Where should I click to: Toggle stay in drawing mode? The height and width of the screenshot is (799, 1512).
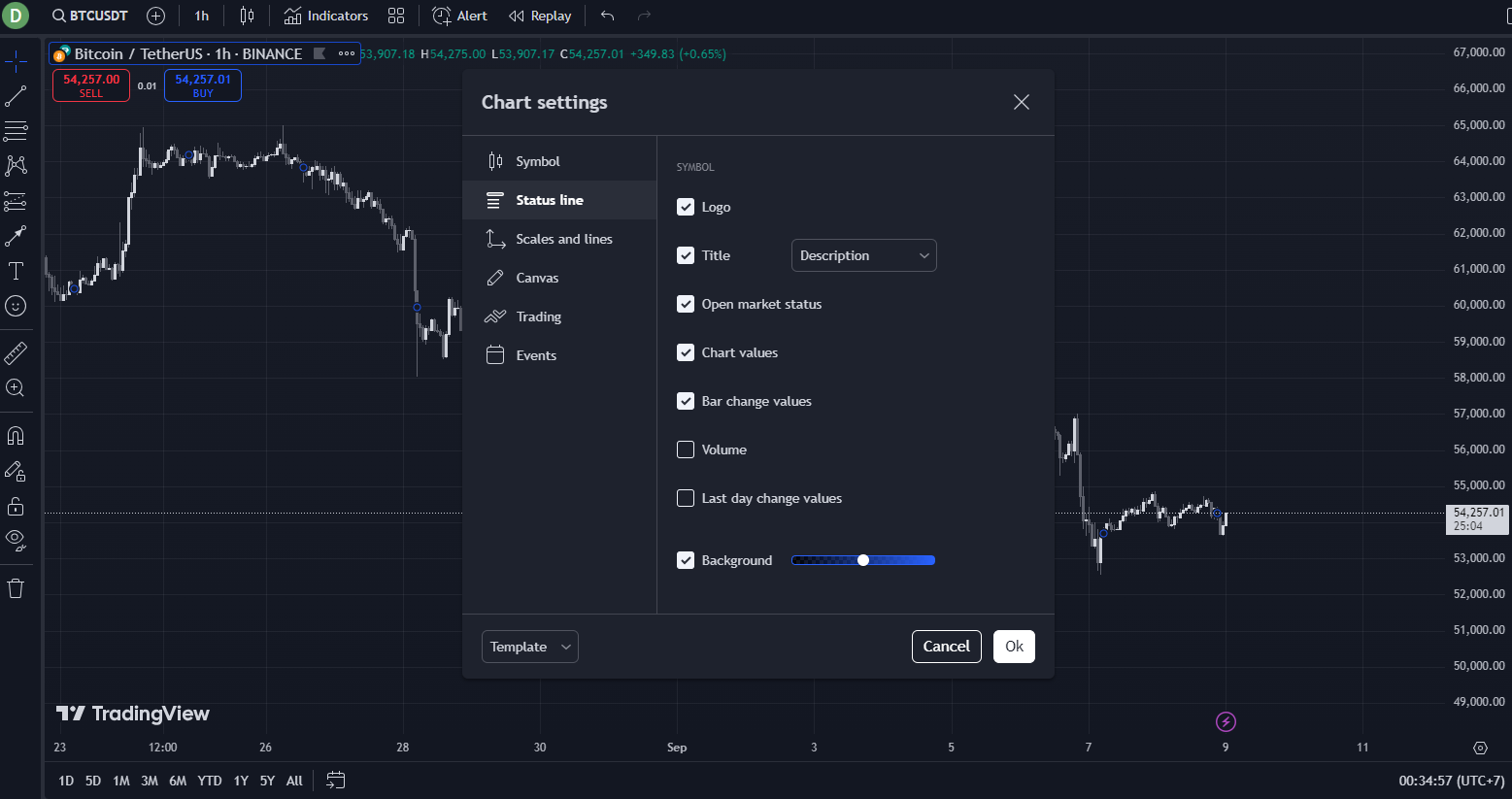coord(16,471)
